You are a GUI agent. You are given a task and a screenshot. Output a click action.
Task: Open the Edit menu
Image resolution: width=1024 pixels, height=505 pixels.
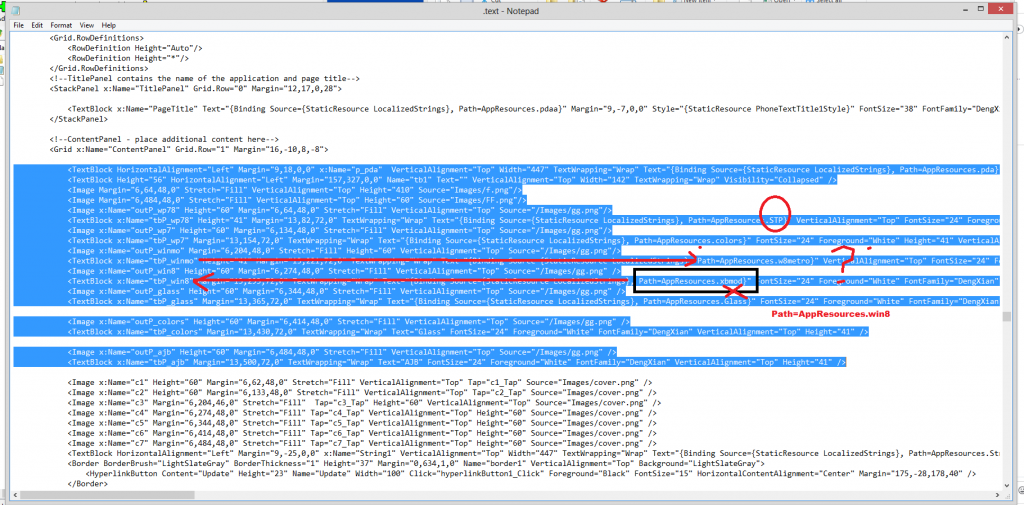(37, 24)
